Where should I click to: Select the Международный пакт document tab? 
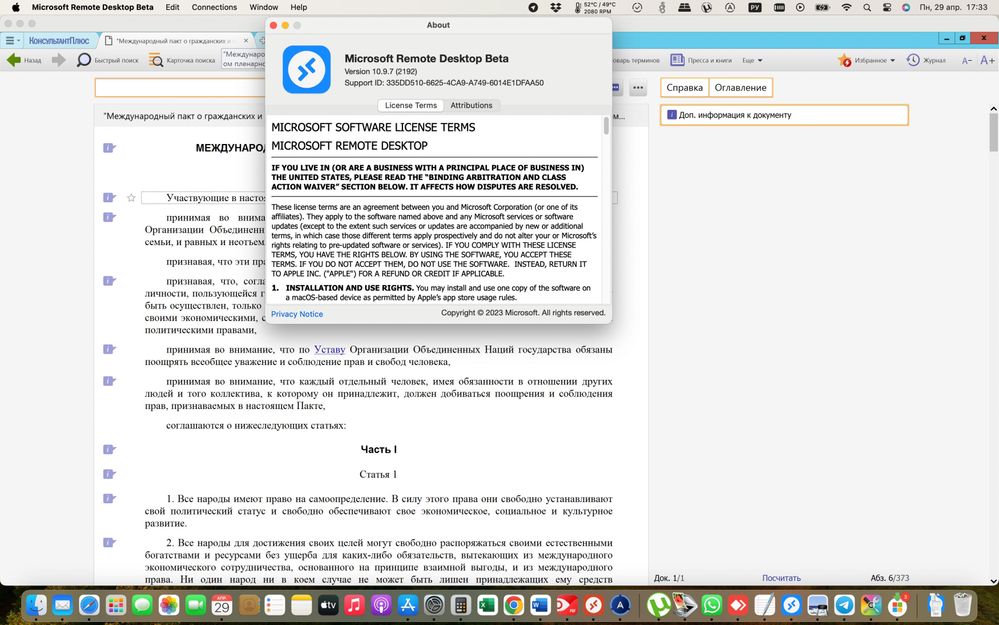(173, 40)
